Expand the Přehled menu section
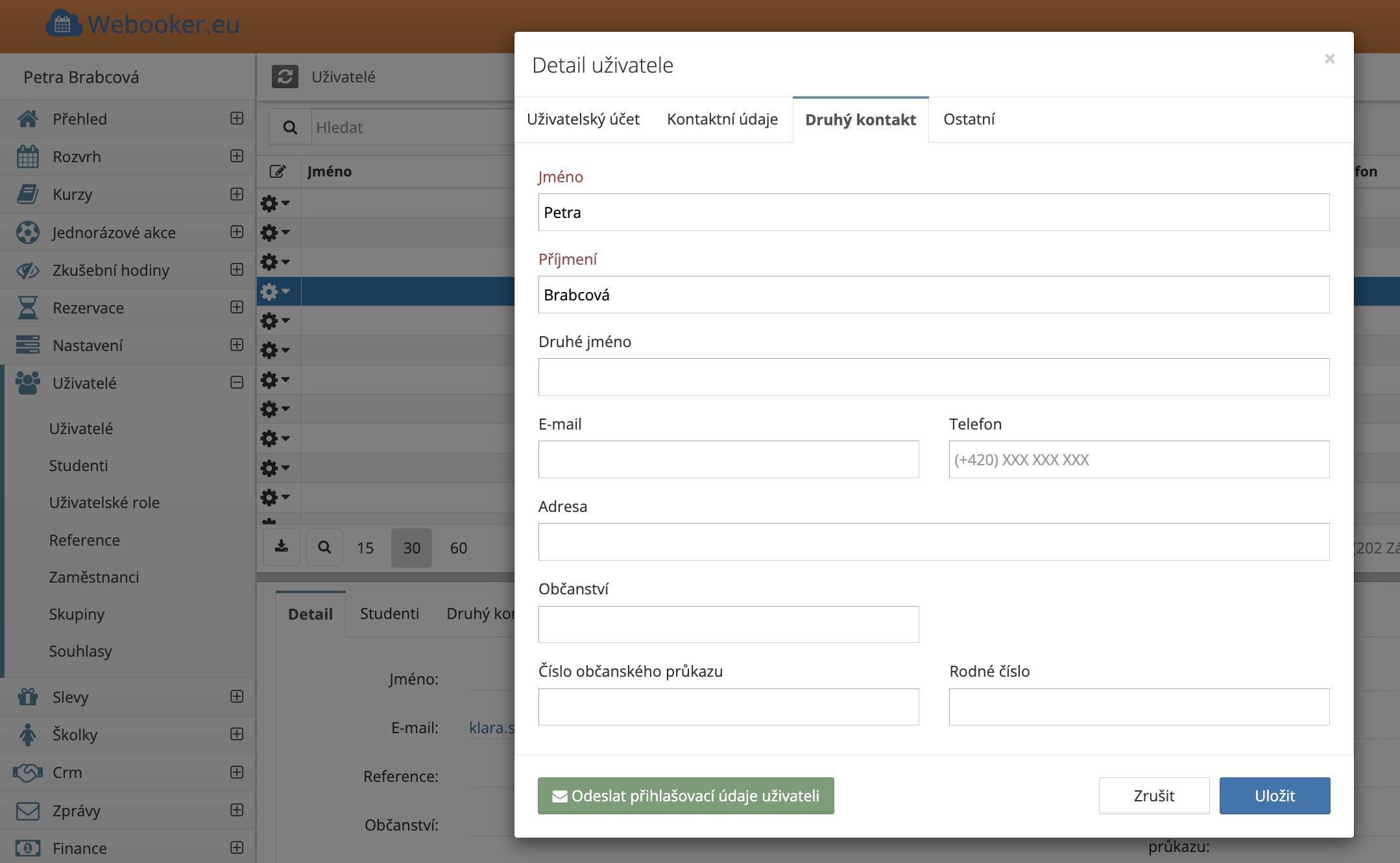 coord(237,119)
